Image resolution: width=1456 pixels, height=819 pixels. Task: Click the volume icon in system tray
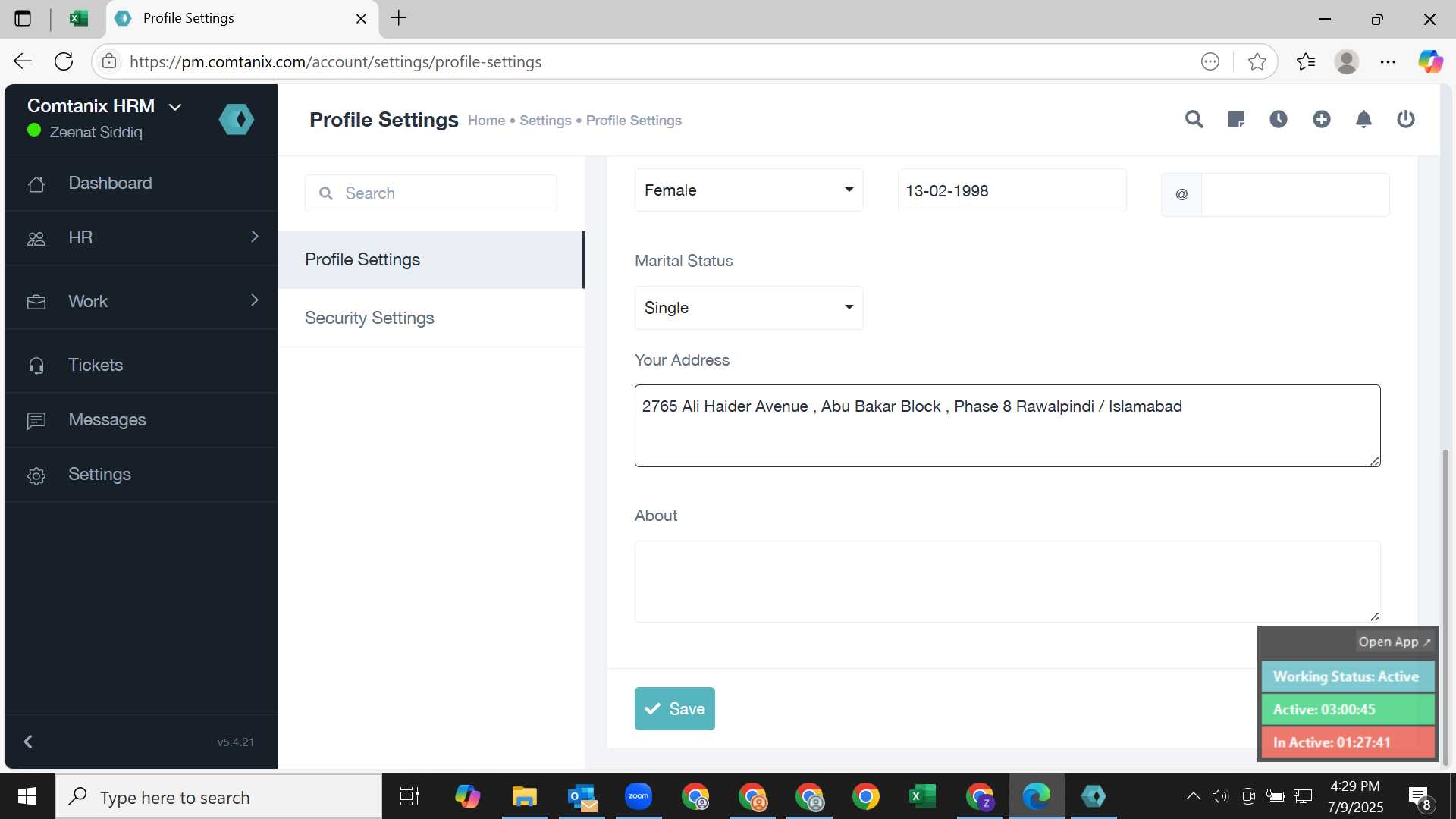pos(1219,796)
